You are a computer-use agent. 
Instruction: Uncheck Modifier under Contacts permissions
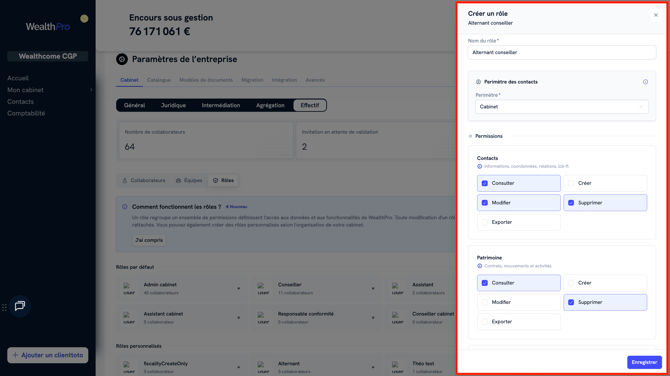tap(485, 203)
